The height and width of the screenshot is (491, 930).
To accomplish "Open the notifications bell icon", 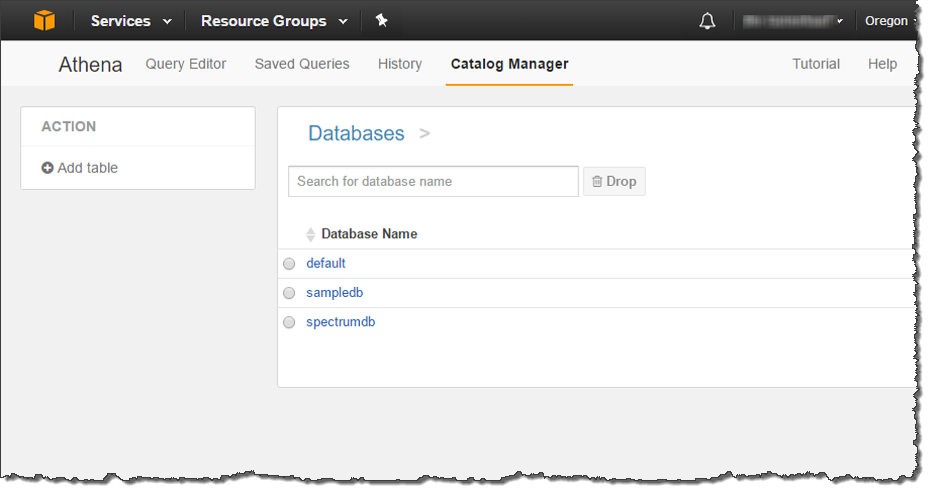I will [707, 21].
